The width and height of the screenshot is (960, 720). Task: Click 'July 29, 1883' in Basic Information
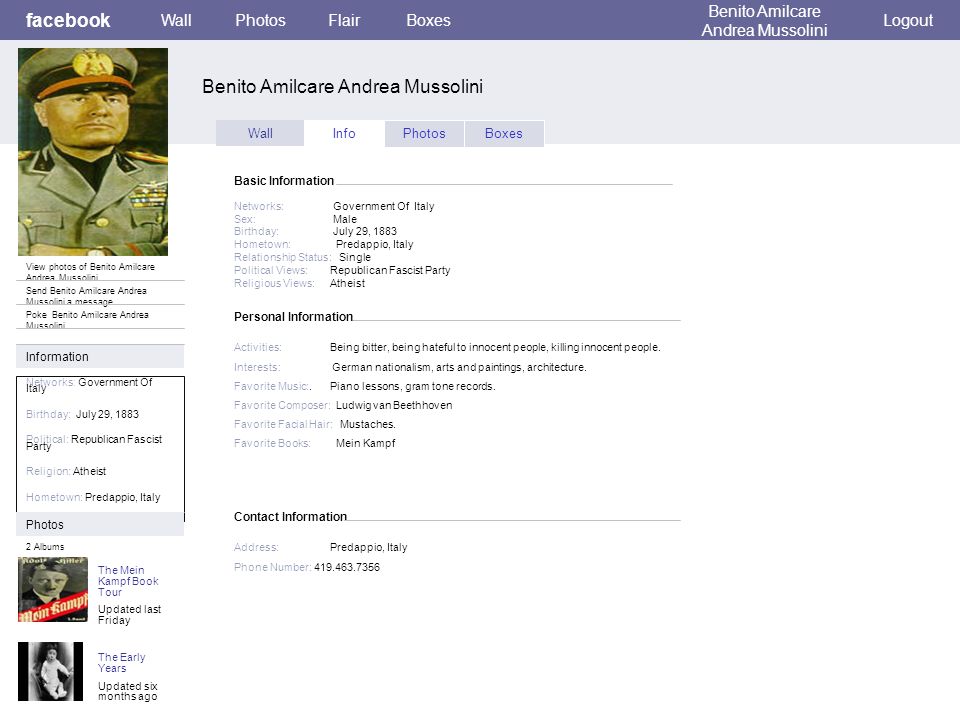click(x=365, y=231)
